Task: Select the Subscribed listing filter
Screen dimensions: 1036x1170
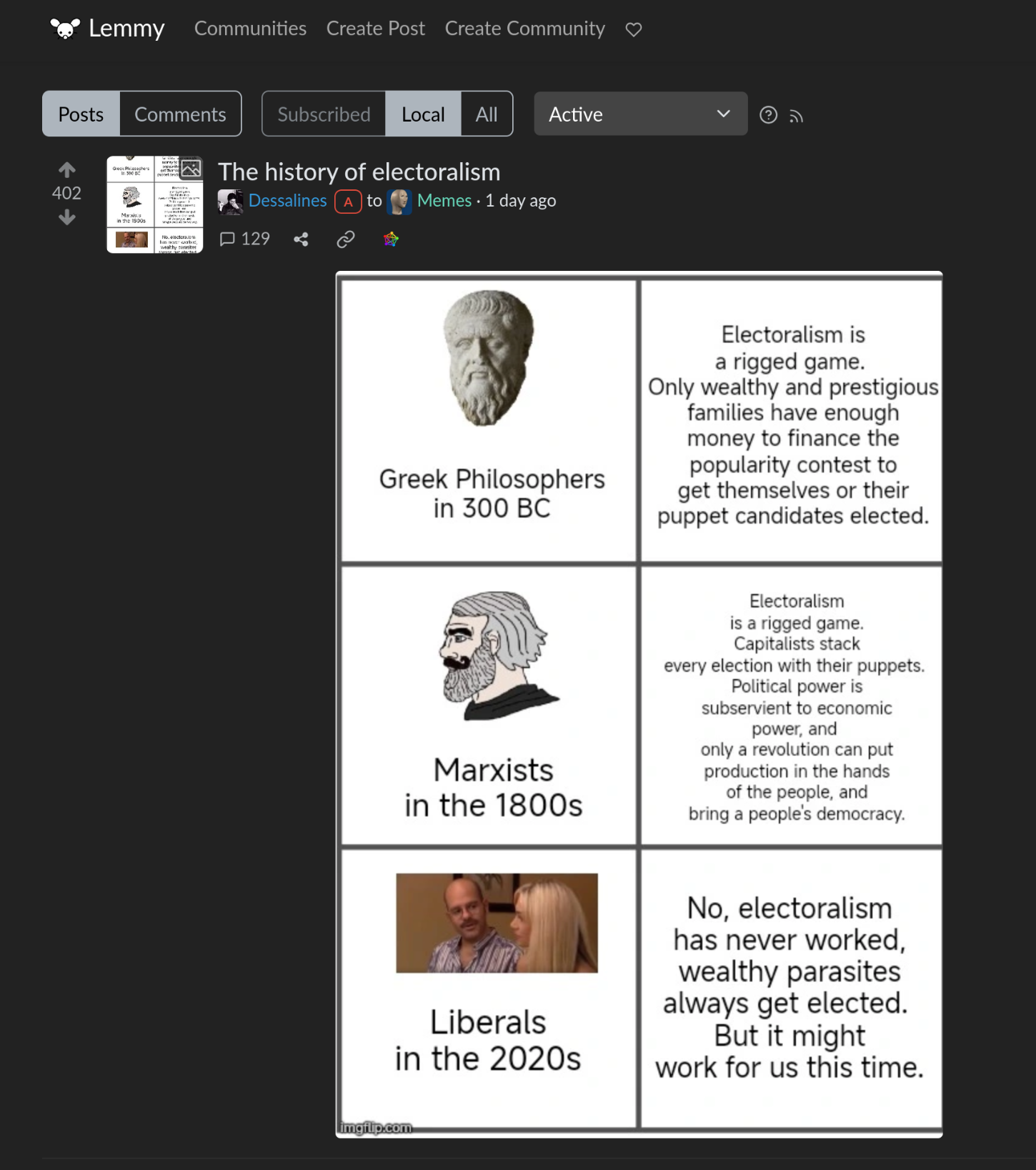Action: click(324, 114)
